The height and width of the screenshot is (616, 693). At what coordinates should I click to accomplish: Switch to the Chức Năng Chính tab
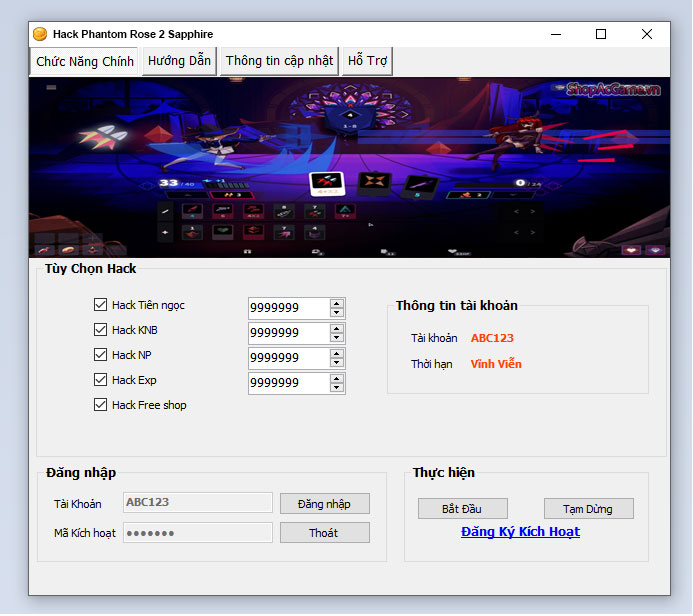point(84,61)
